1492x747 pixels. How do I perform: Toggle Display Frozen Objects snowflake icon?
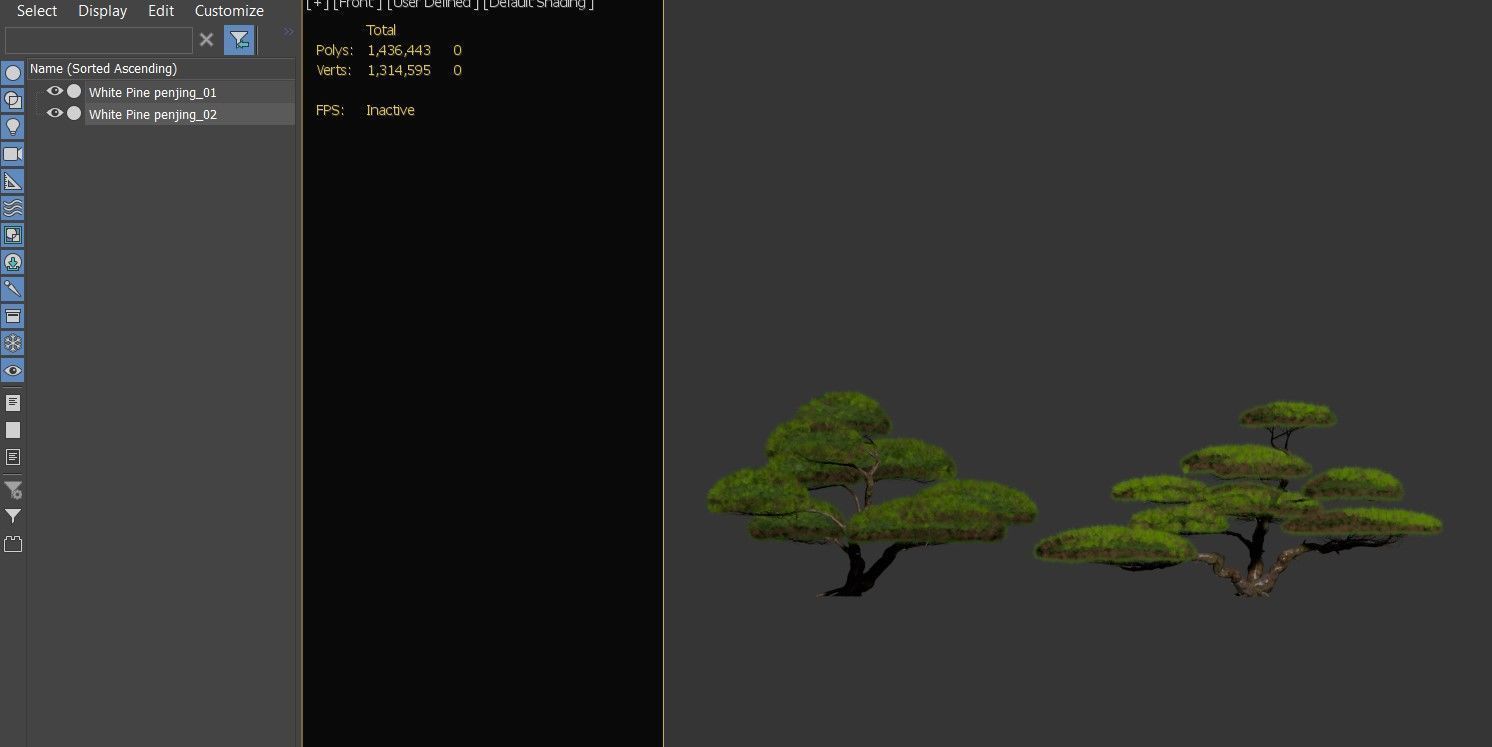click(x=13, y=343)
